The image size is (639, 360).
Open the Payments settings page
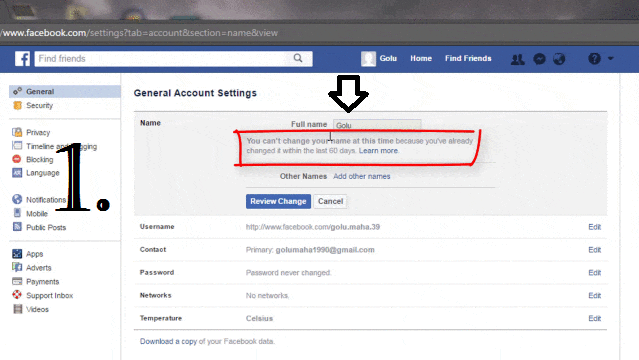coord(42,282)
